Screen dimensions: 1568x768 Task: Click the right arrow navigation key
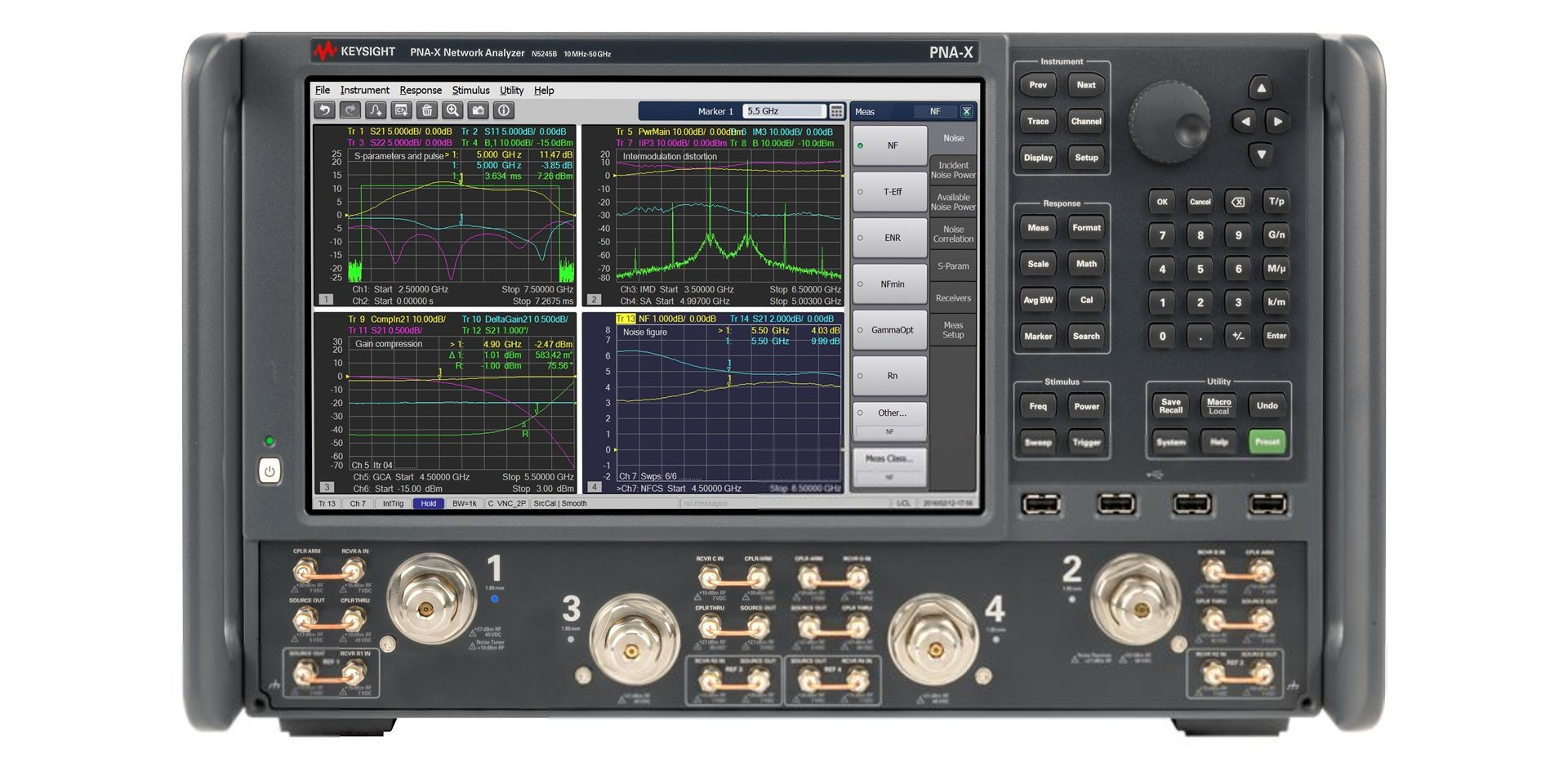[1278, 122]
